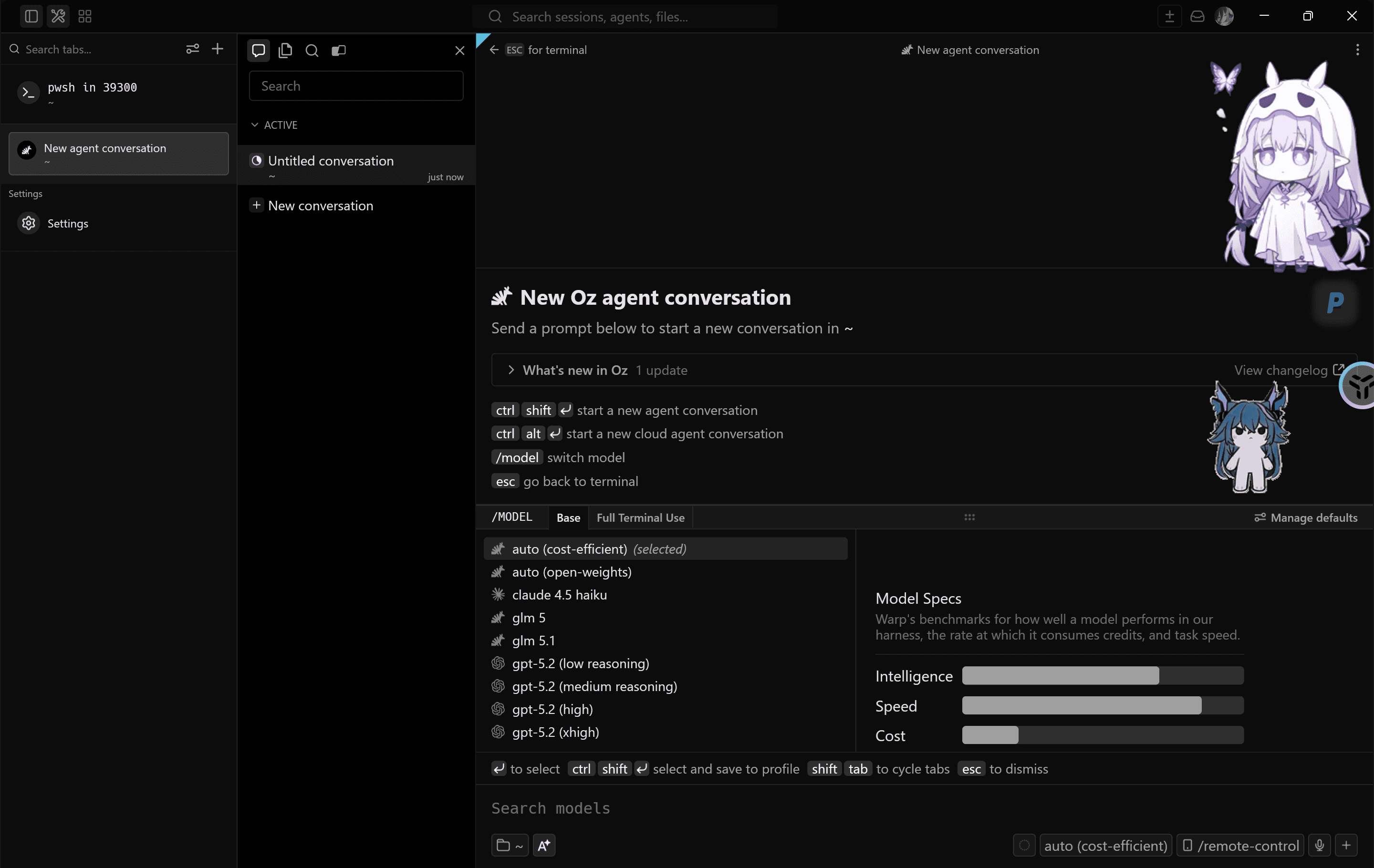Choose the gpt-5.2 (high) model
Viewport: 1374px width, 868px height.
[x=666, y=709]
